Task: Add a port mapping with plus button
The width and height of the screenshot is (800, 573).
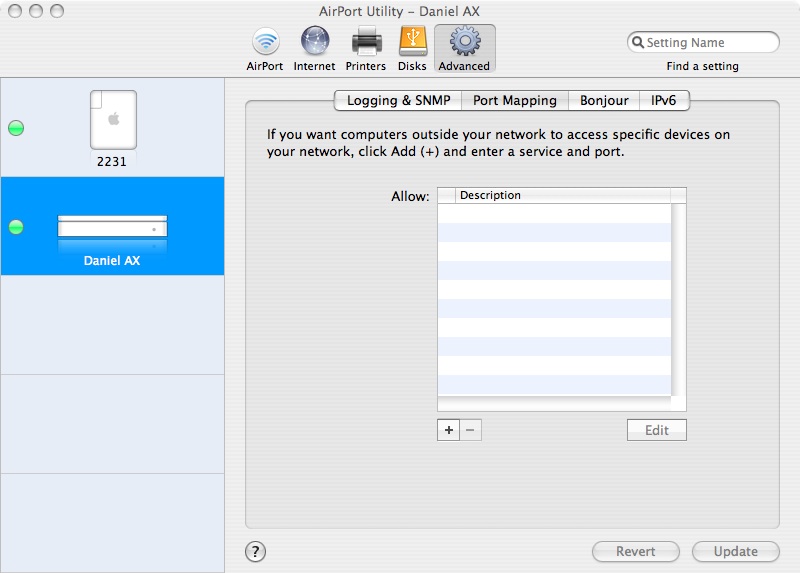Action: tap(448, 430)
